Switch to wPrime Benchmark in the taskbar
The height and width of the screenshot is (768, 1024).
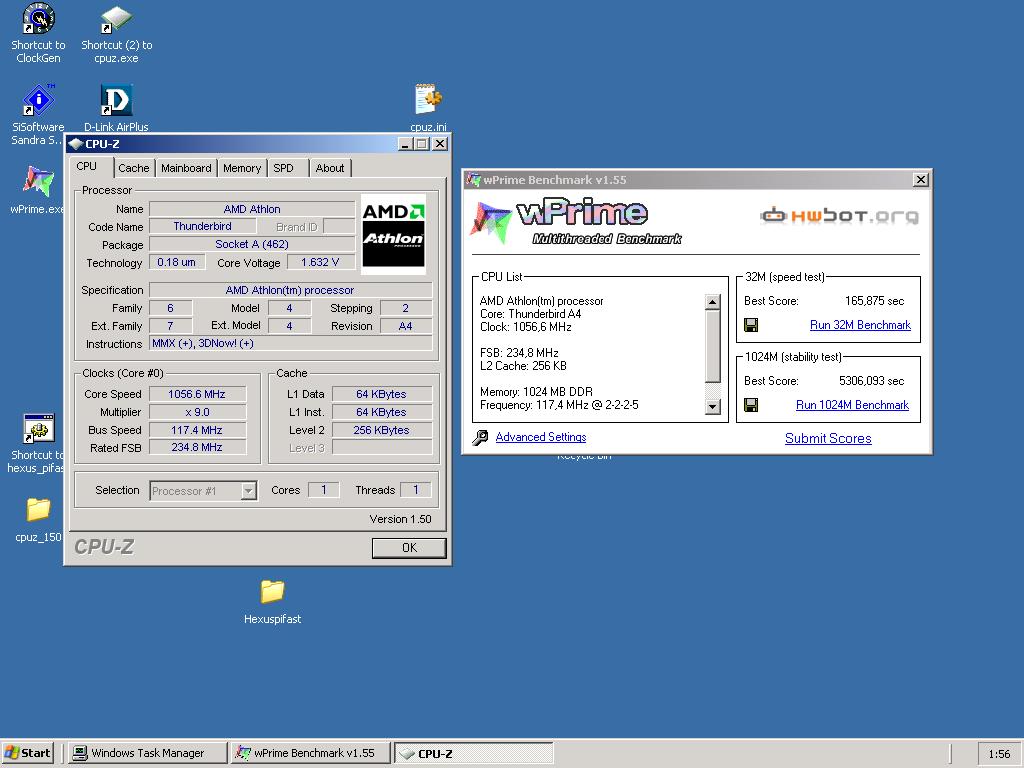point(311,753)
